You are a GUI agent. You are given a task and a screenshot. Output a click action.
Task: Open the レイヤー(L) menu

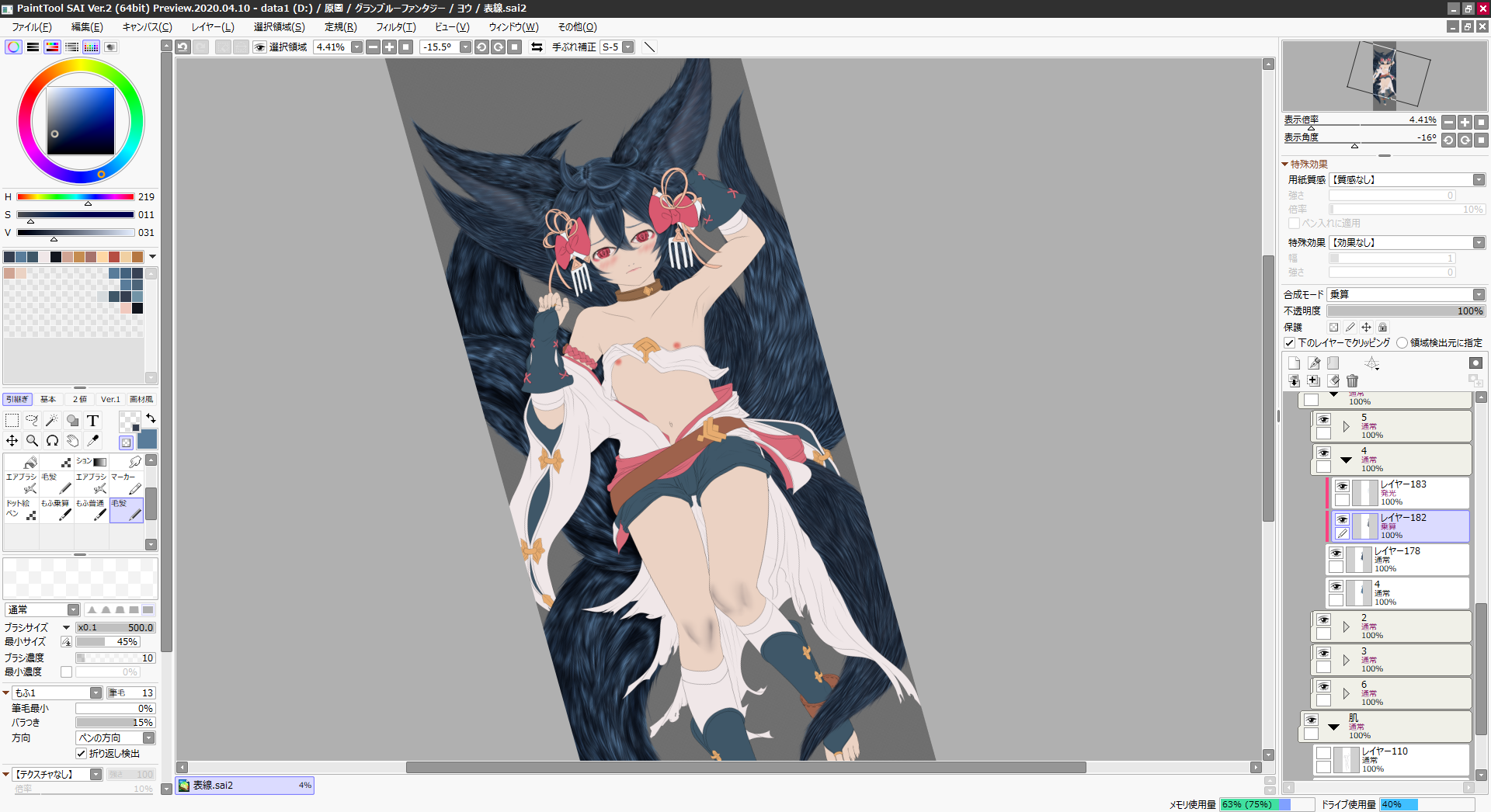213,26
